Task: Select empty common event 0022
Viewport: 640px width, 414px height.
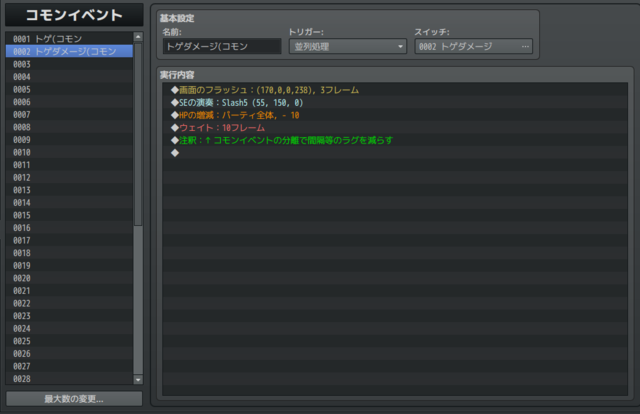Action: pyautogui.click(x=69, y=303)
